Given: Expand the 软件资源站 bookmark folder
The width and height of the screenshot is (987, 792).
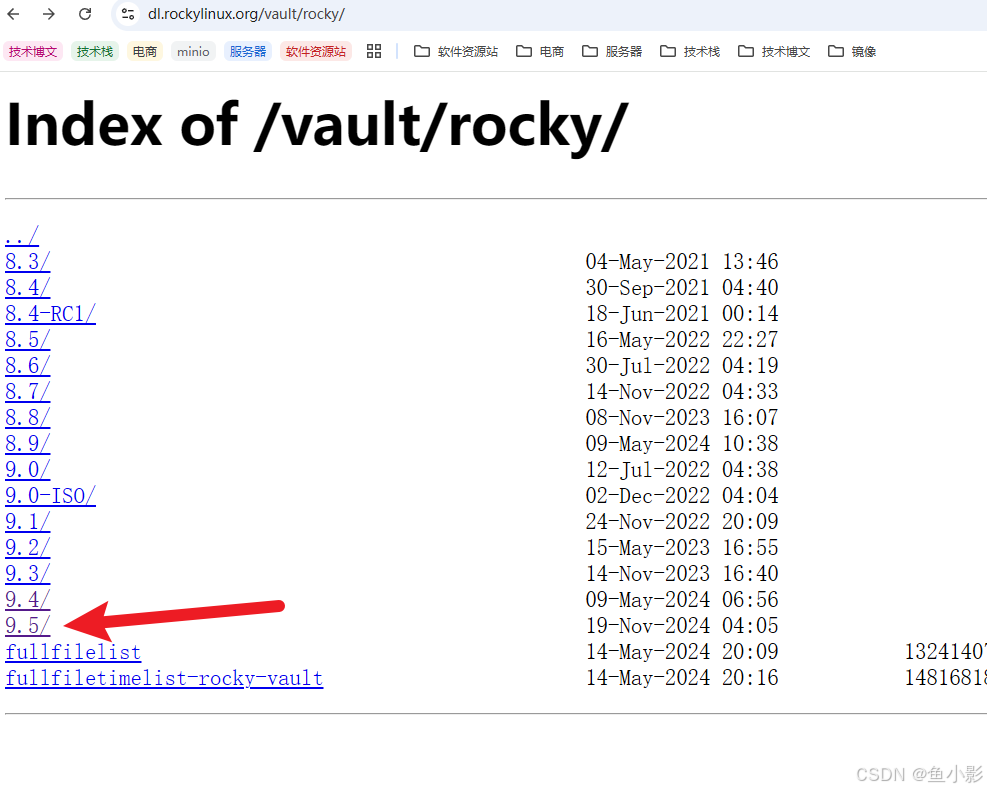Looking at the screenshot, I should point(456,52).
